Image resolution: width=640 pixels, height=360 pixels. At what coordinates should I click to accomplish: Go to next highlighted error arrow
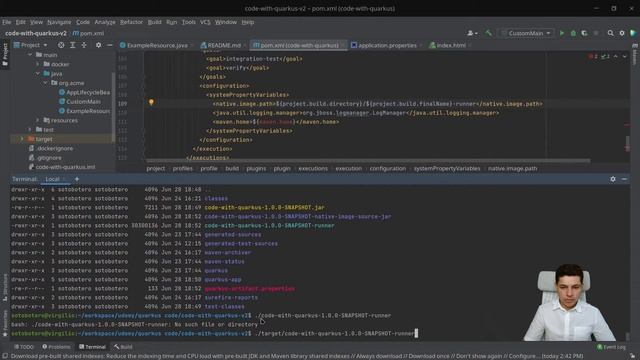coord(624,56)
